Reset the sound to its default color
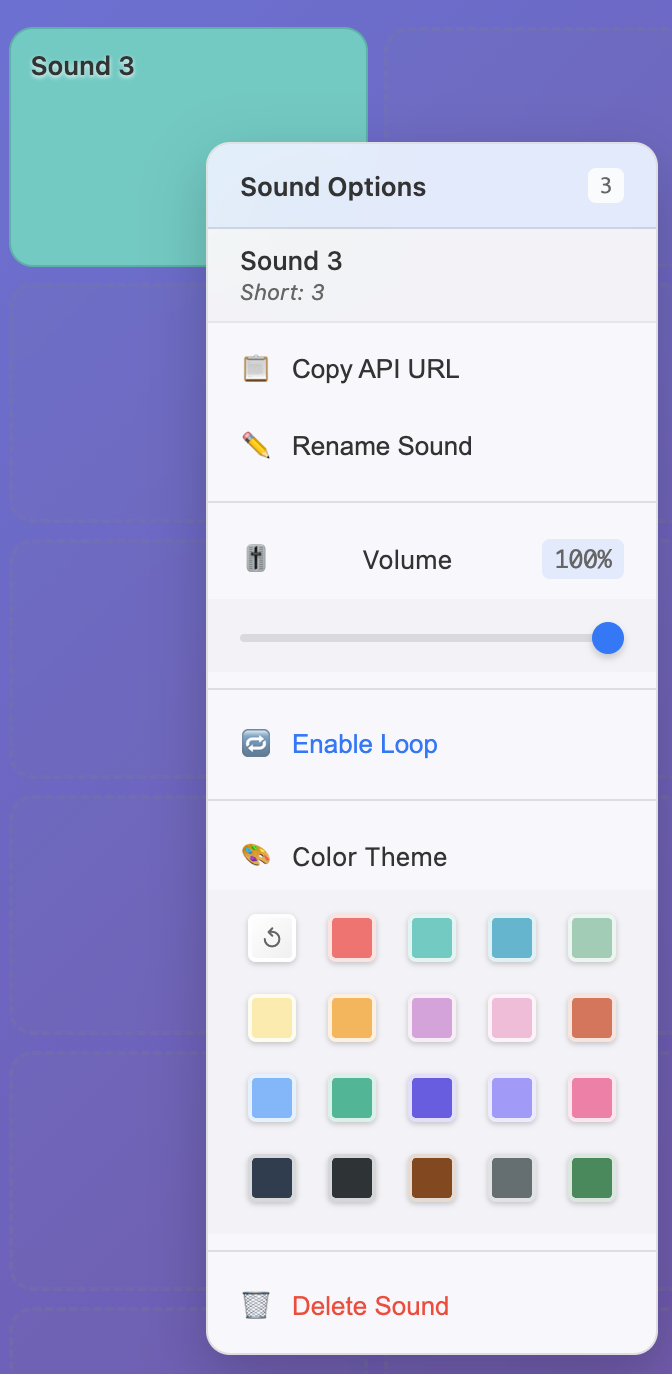672x1374 pixels. click(271, 938)
